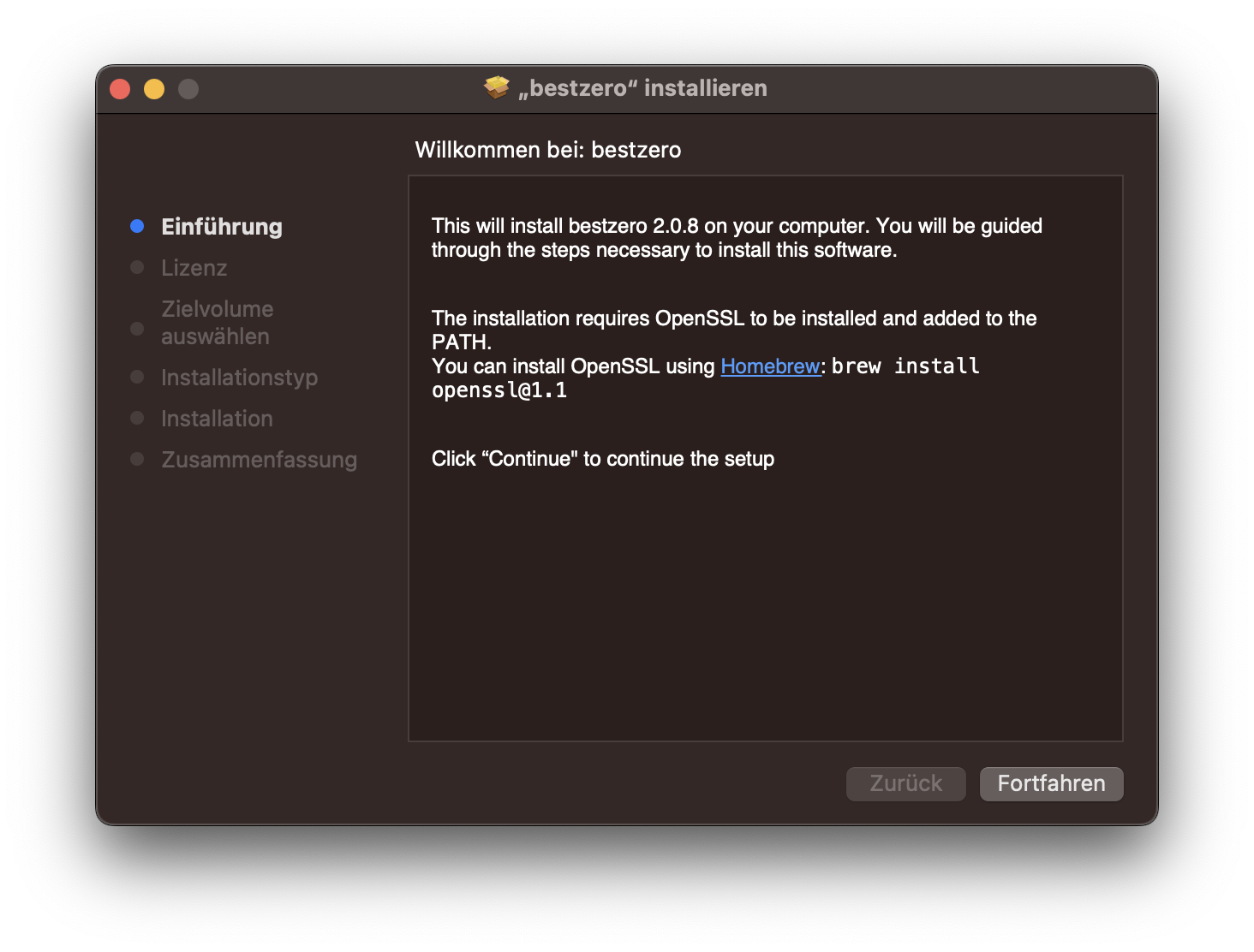Click the gray bullet beside Lizenz
Viewport: 1254px width, 952px height.
point(137,267)
